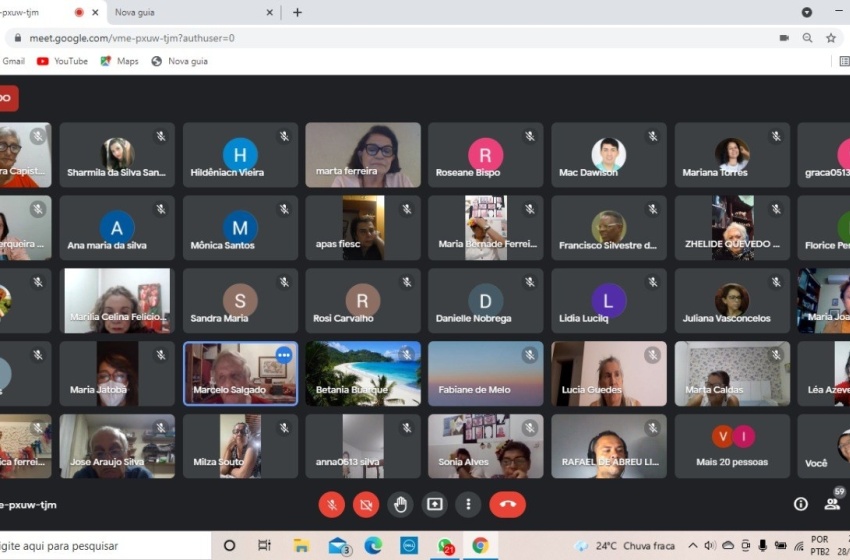Open meeting details info icon

pyautogui.click(x=800, y=504)
